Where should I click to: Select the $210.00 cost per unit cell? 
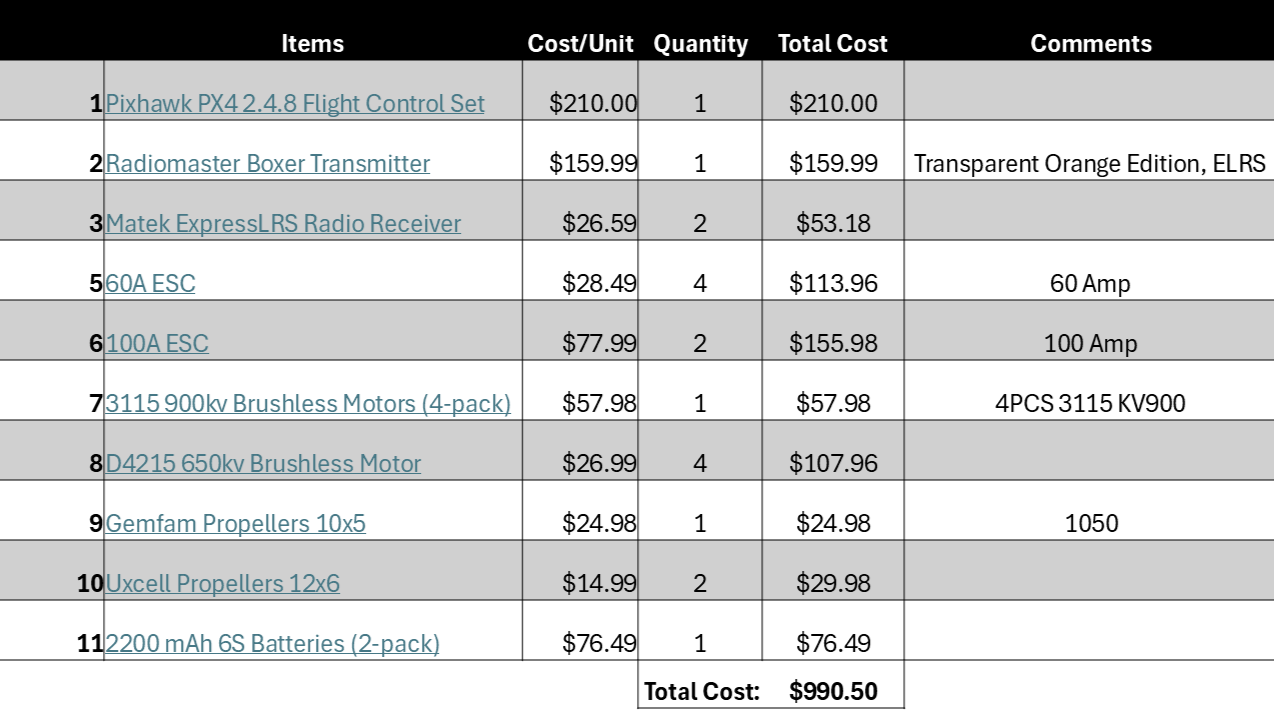(580, 103)
